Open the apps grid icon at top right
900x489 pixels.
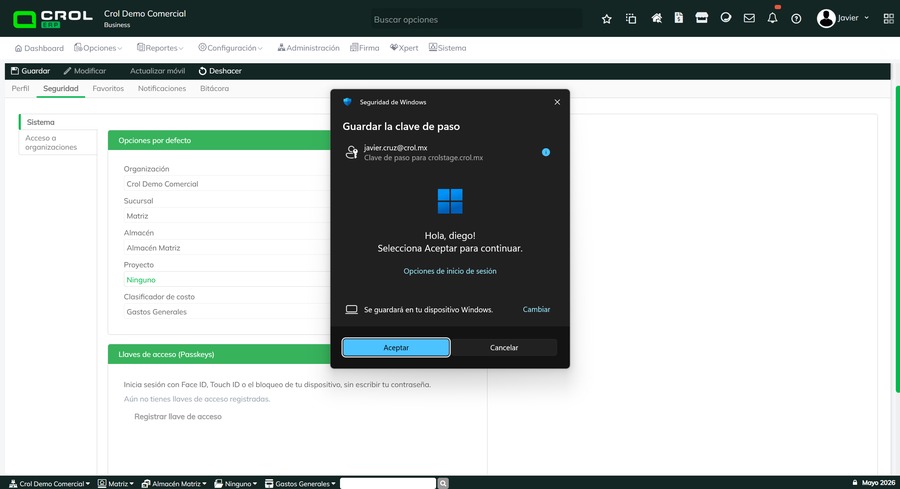889,19
